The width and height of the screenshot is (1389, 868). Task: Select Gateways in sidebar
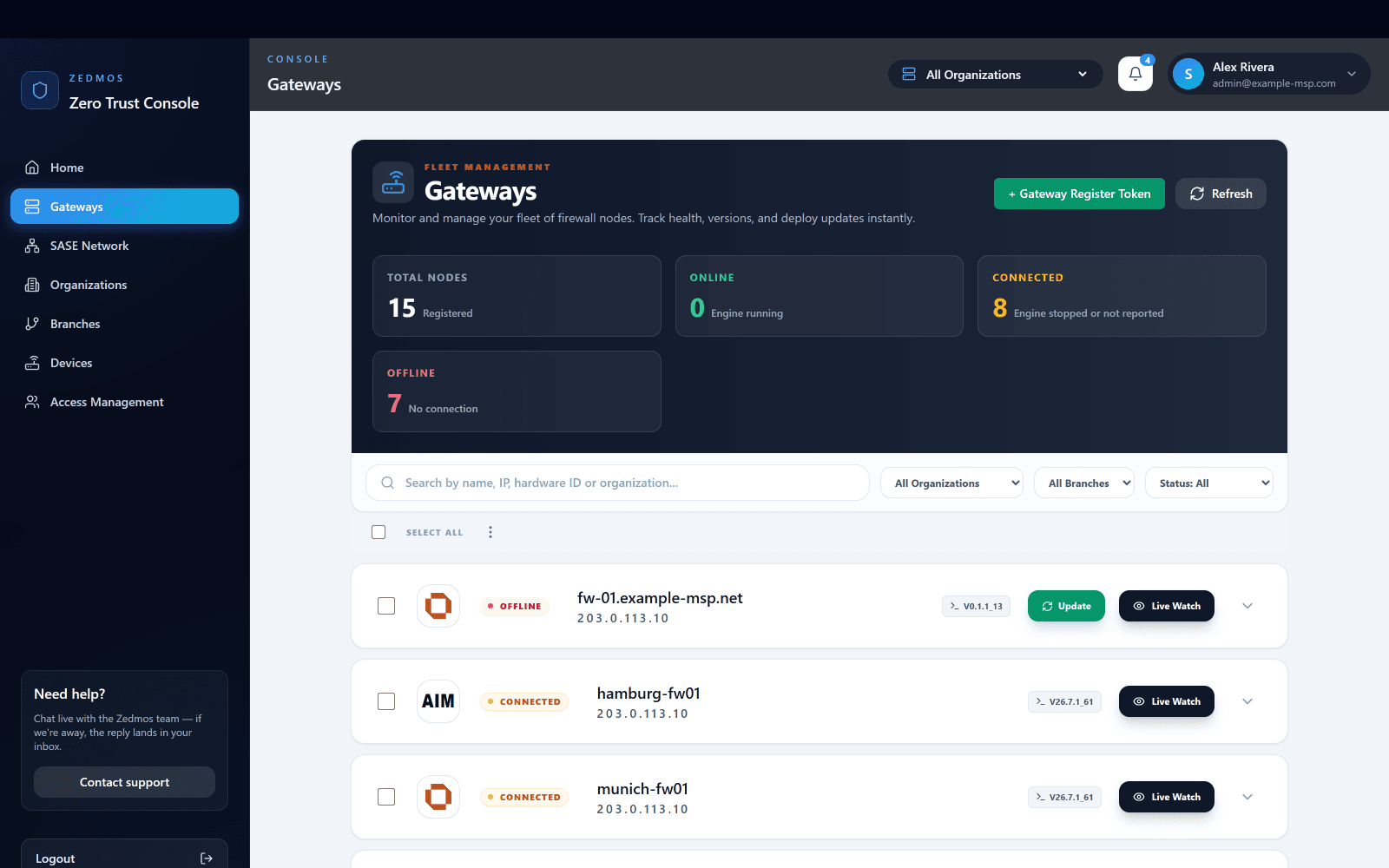coord(124,207)
